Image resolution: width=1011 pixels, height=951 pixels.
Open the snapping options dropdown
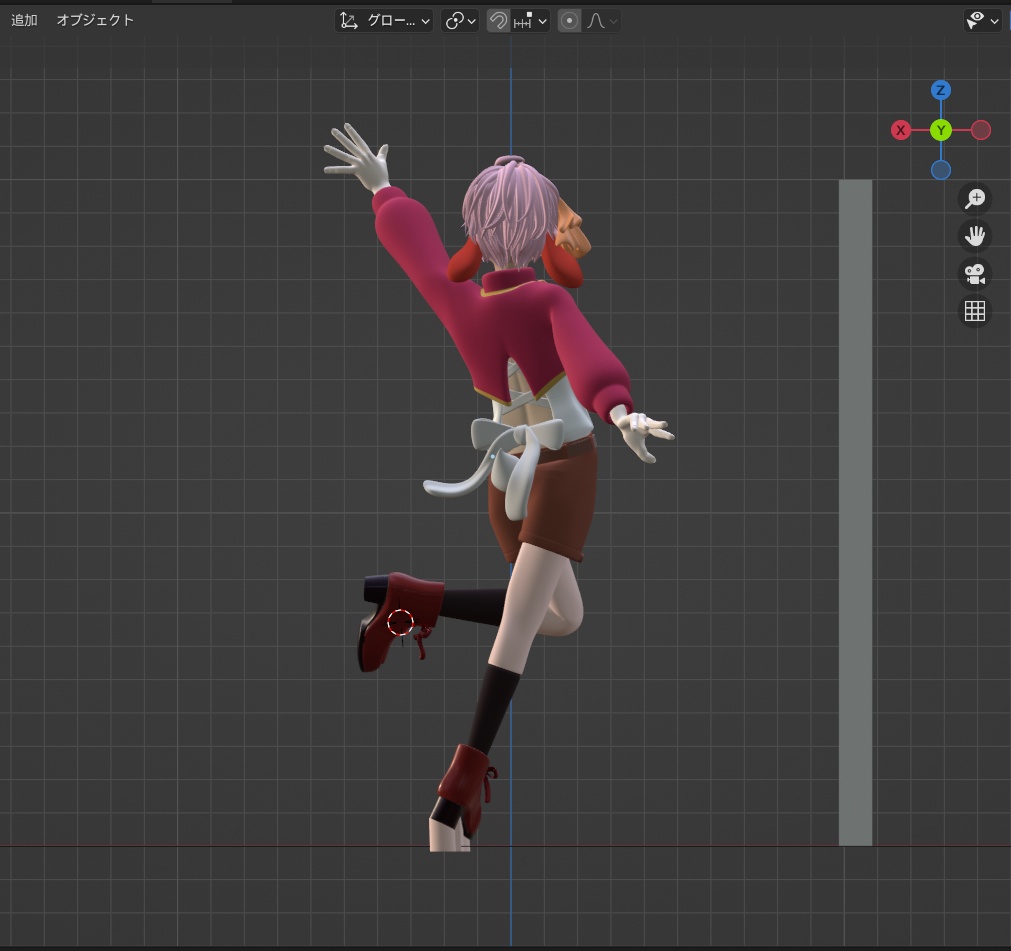click(x=530, y=21)
